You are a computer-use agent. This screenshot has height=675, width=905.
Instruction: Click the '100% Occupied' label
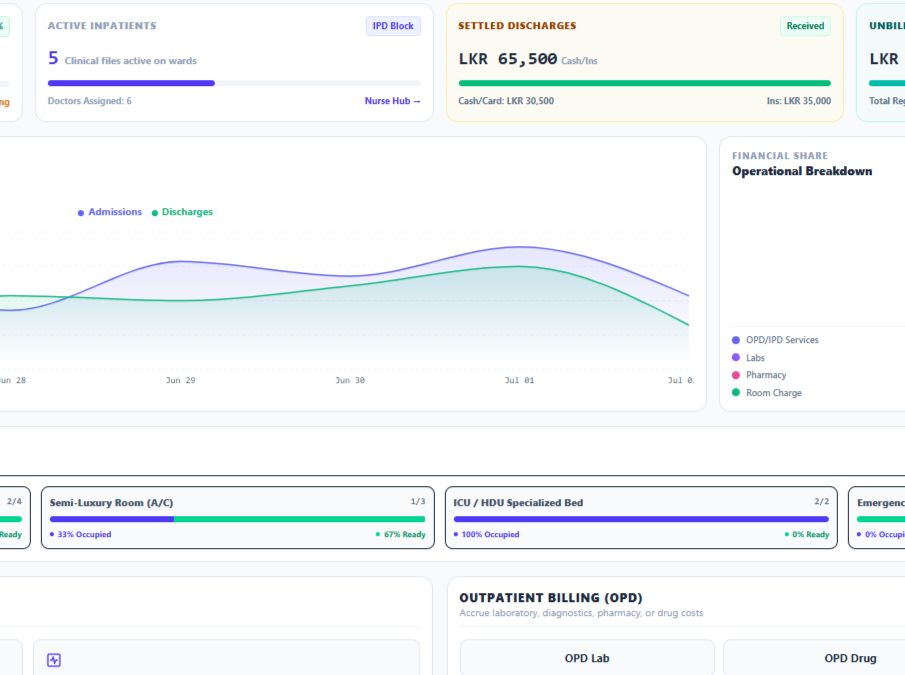487,534
